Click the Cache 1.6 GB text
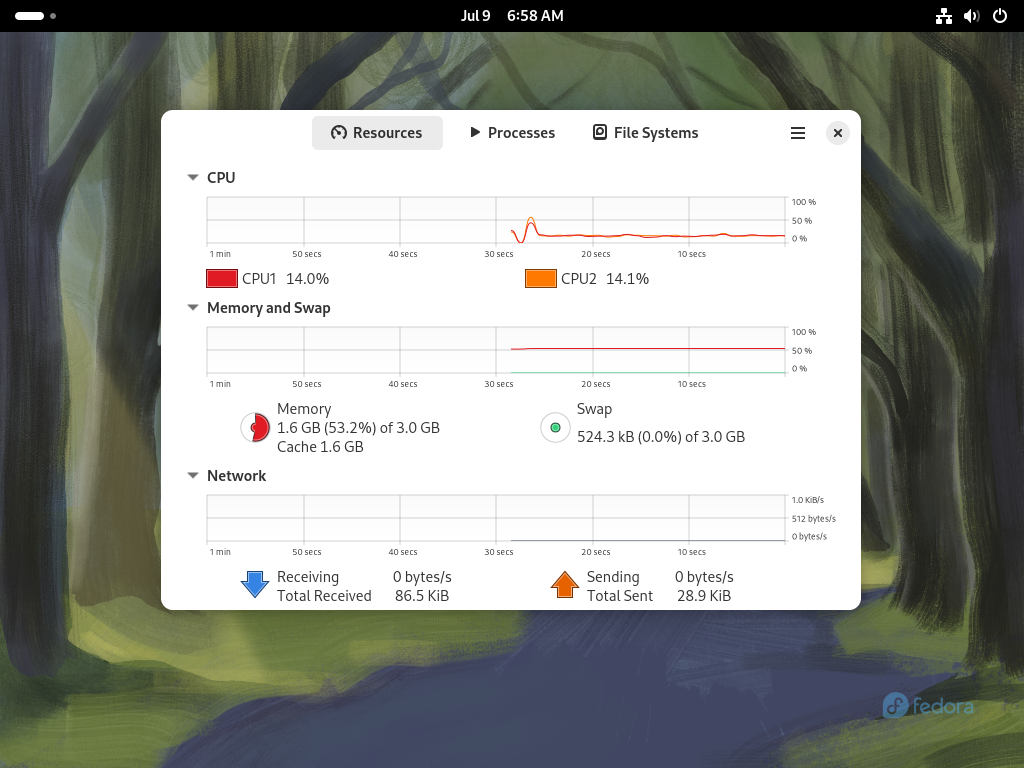 click(320, 447)
